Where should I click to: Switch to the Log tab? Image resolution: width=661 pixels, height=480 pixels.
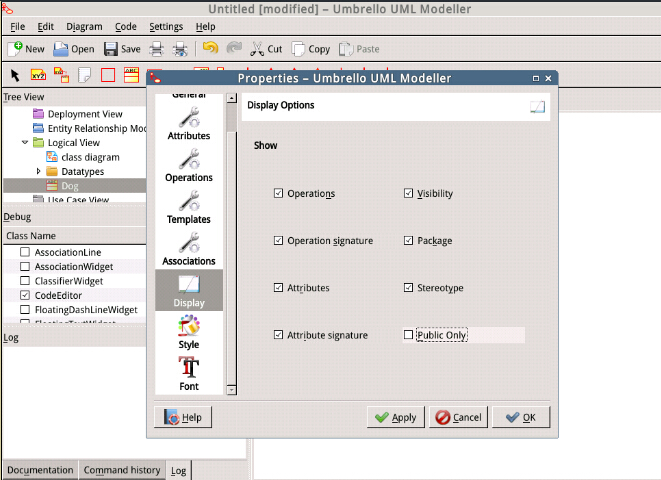(178, 471)
